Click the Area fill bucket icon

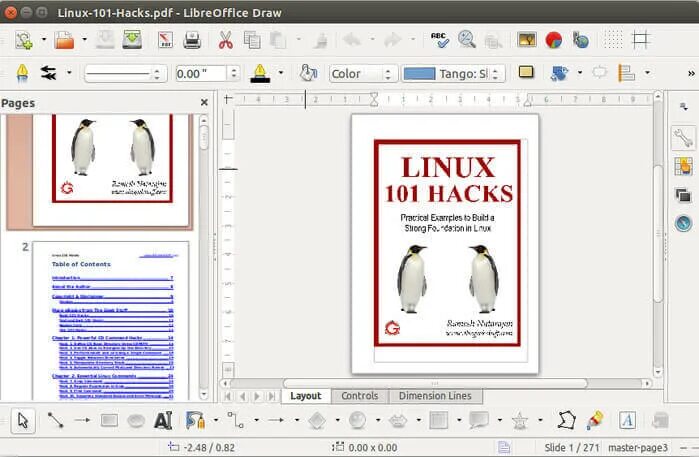(308, 73)
